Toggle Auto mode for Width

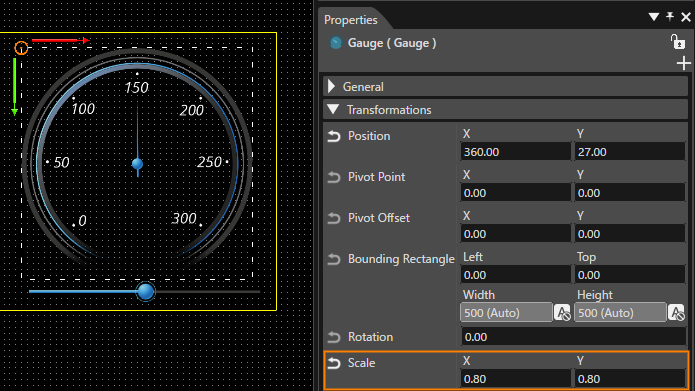[x=562, y=313]
